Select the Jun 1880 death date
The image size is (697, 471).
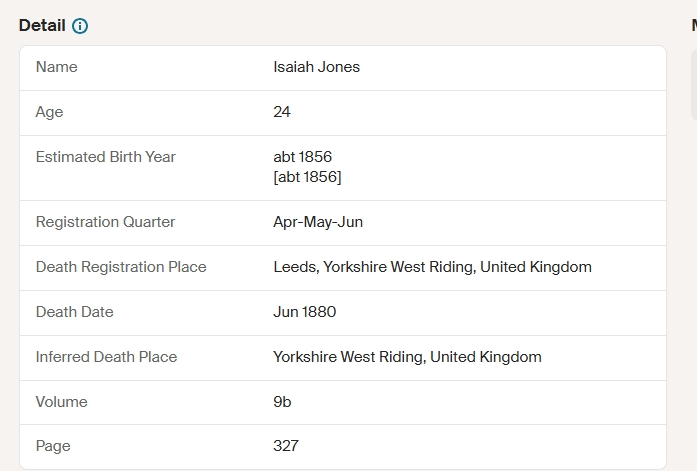click(x=305, y=312)
